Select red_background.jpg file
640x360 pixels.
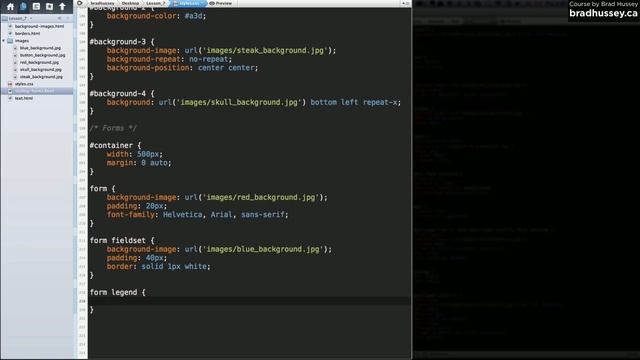pyautogui.click(x=39, y=62)
